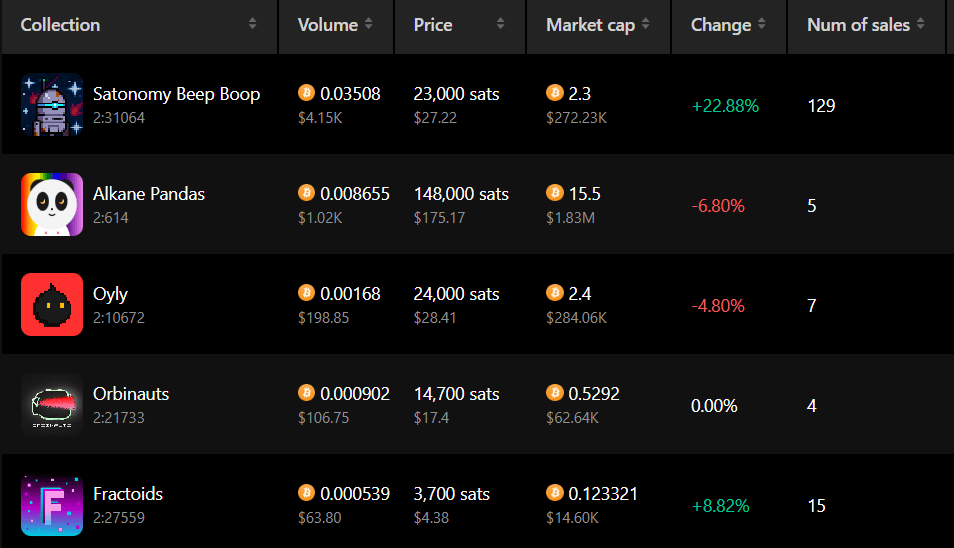
Task: Click the $198.85 volume value
Action: [323, 317]
